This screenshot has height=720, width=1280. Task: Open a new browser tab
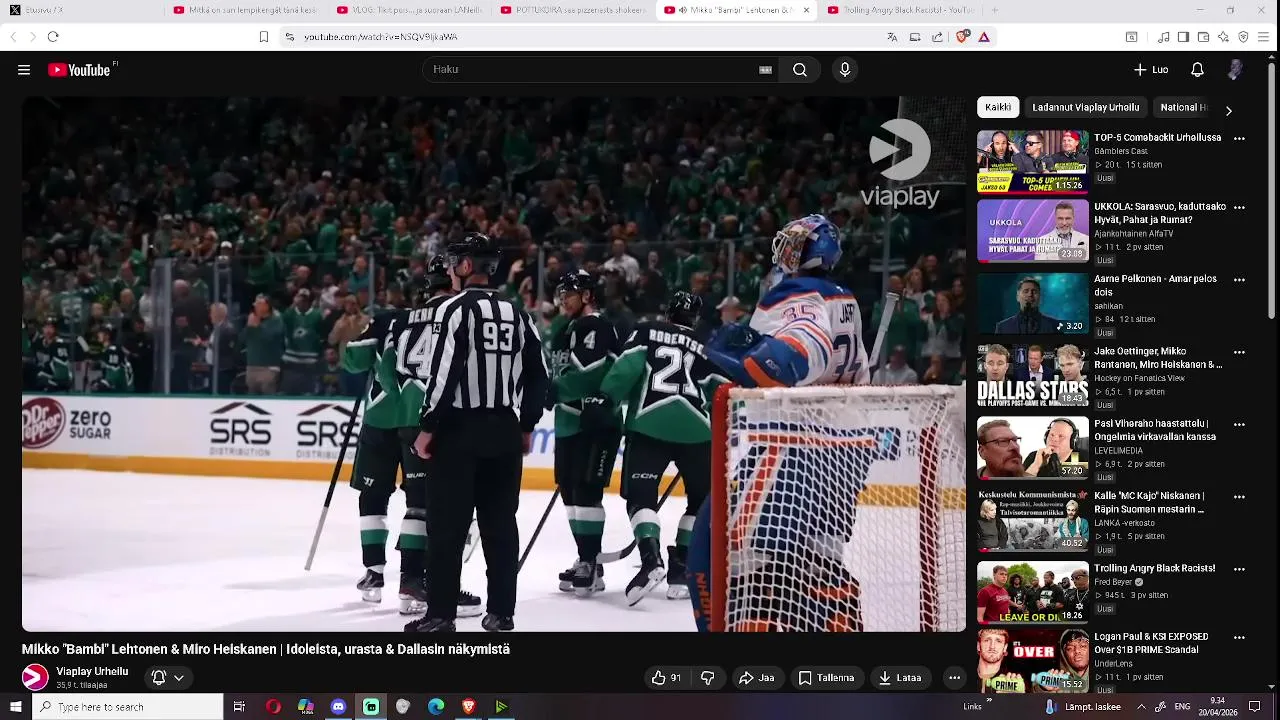tap(994, 10)
